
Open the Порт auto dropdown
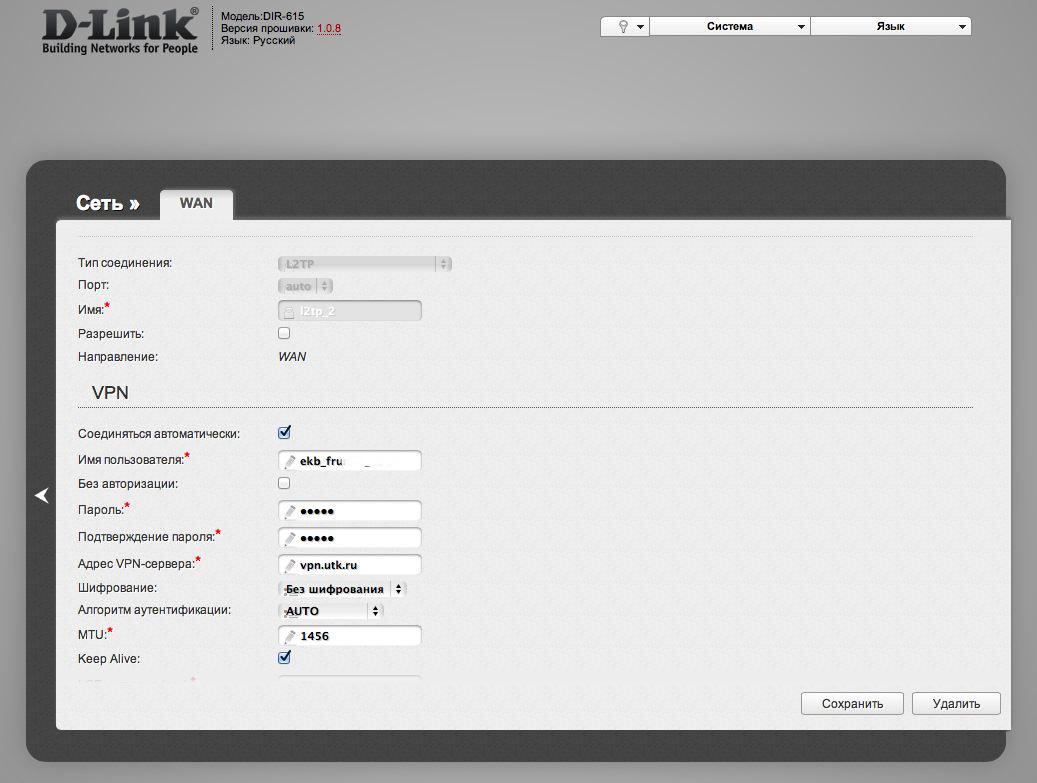306,286
